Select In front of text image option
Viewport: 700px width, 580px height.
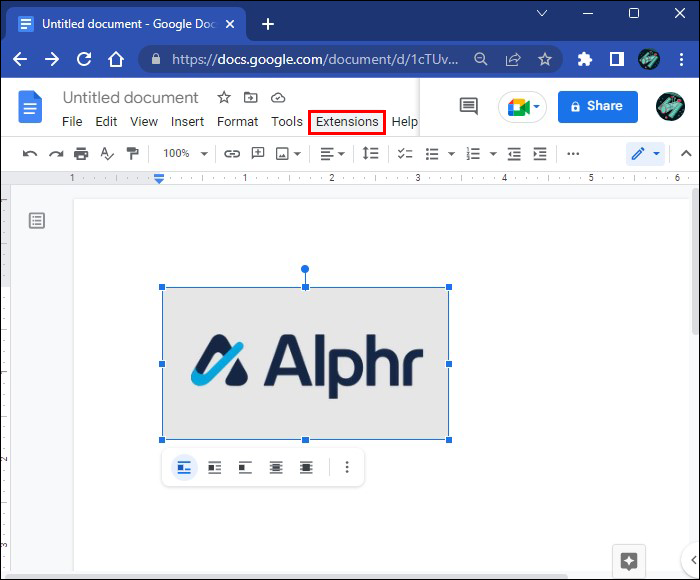coord(306,467)
